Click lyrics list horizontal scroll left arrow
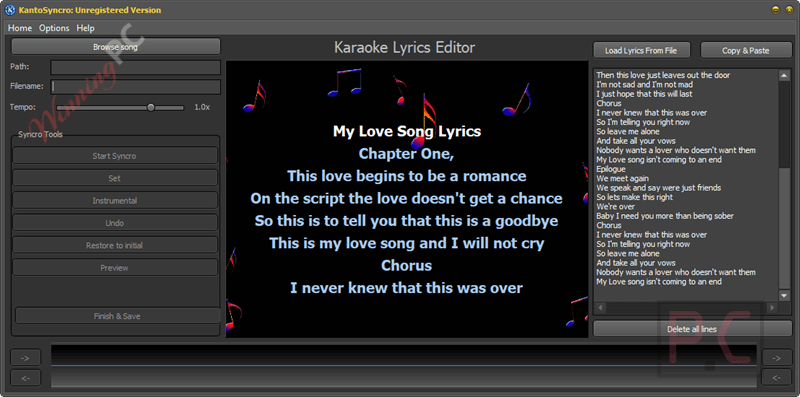The image size is (800, 397). 601,308
